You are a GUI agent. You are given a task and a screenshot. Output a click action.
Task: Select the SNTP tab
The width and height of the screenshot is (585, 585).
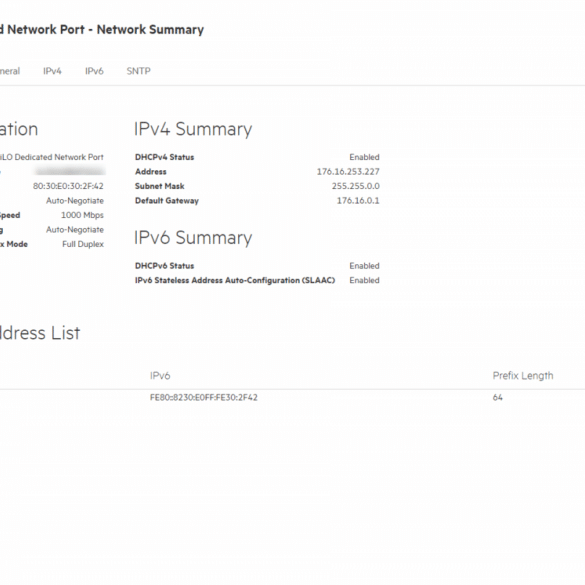[x=138, y=71]
